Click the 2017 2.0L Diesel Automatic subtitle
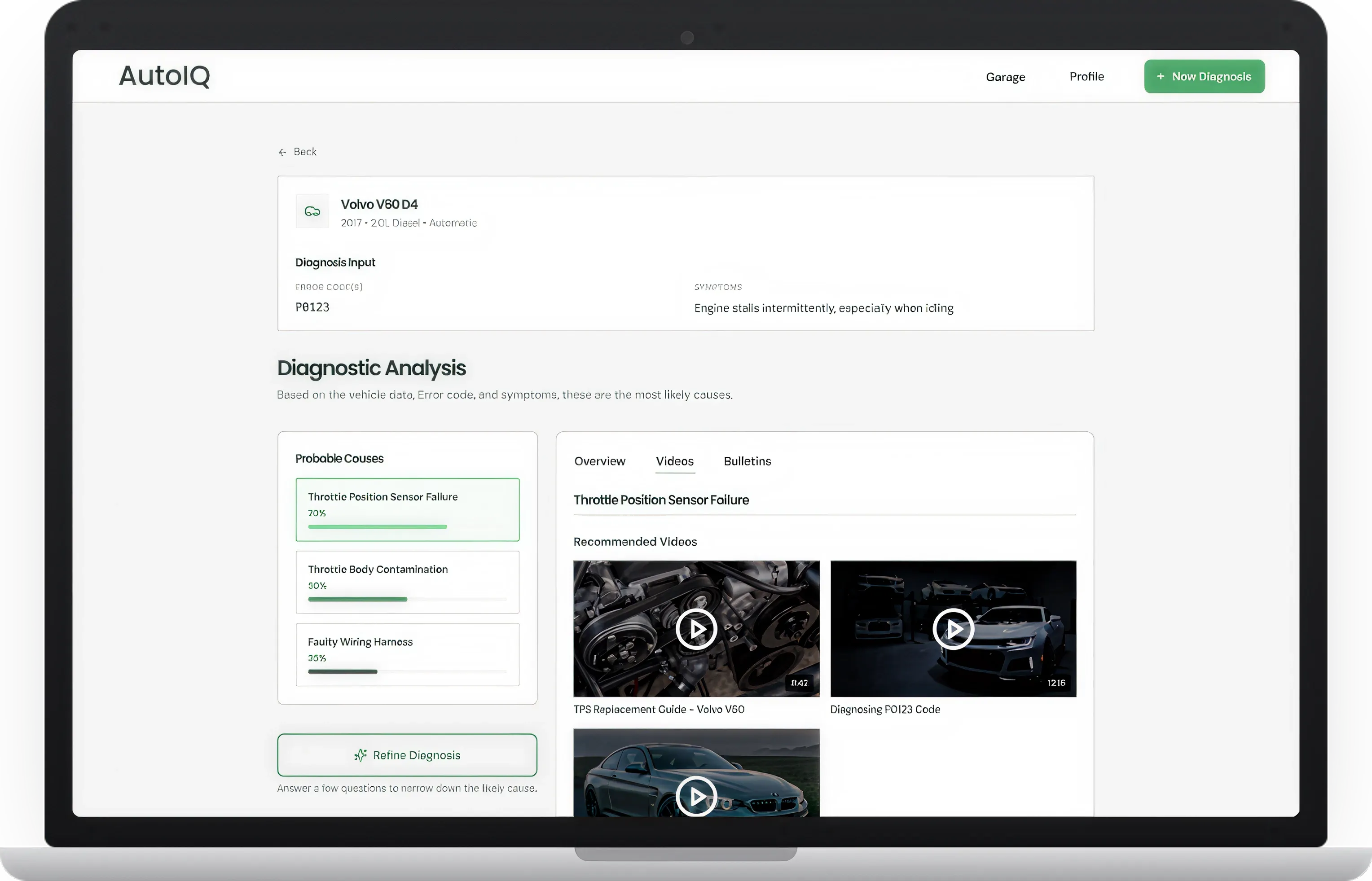Image resolution: width=1372 pixels, height=881 pixels. click(x=409, y=223)
